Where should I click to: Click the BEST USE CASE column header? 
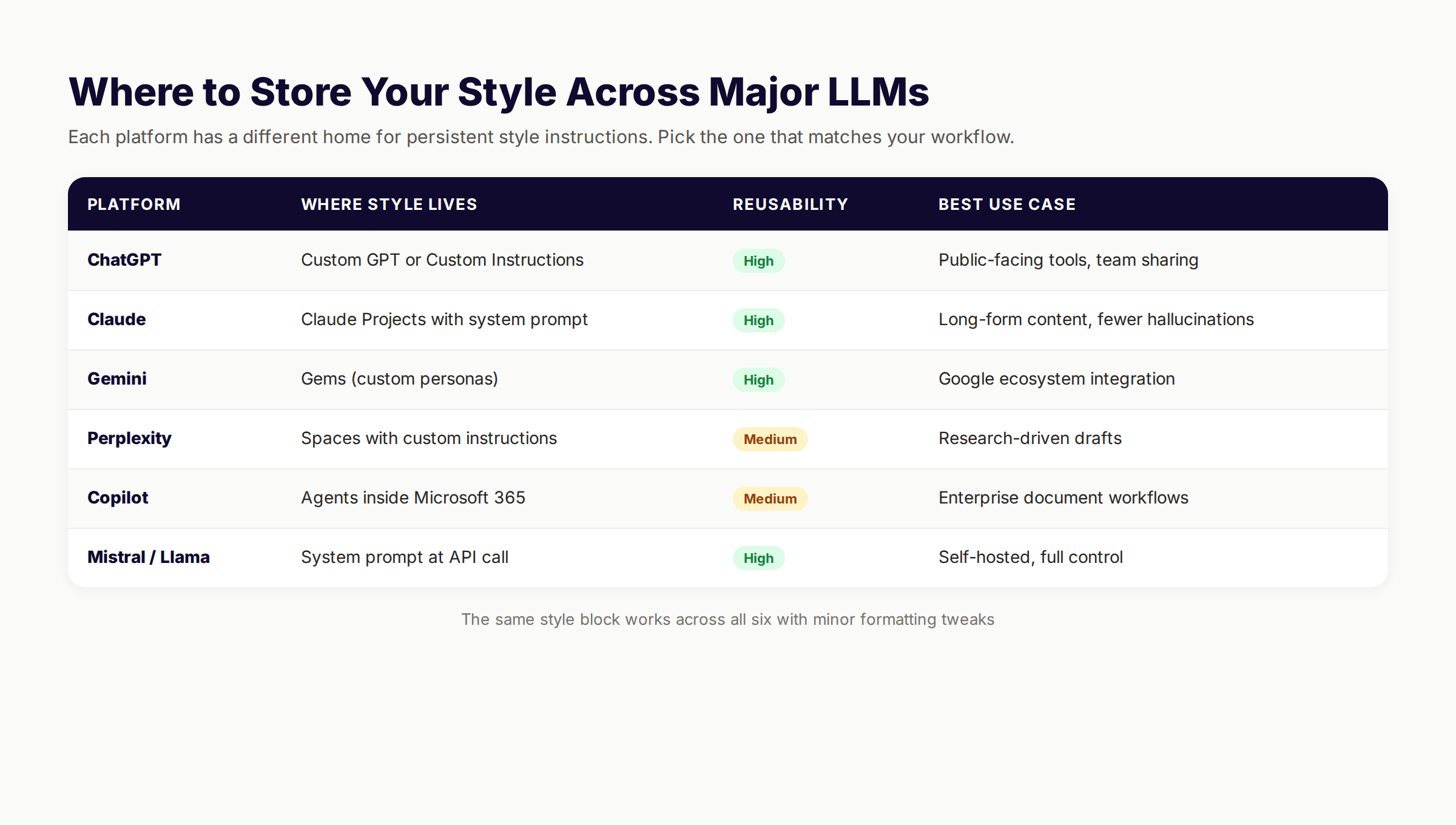point(1007,204)
